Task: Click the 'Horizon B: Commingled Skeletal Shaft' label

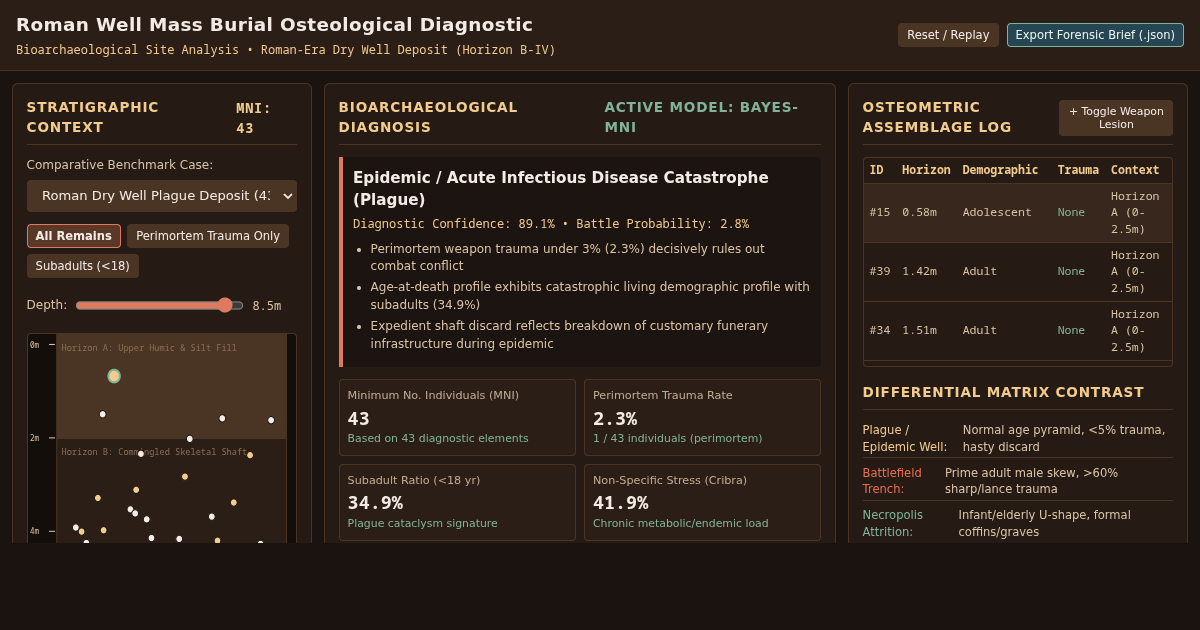Action: pyautogui.click(x=154, y=452)
